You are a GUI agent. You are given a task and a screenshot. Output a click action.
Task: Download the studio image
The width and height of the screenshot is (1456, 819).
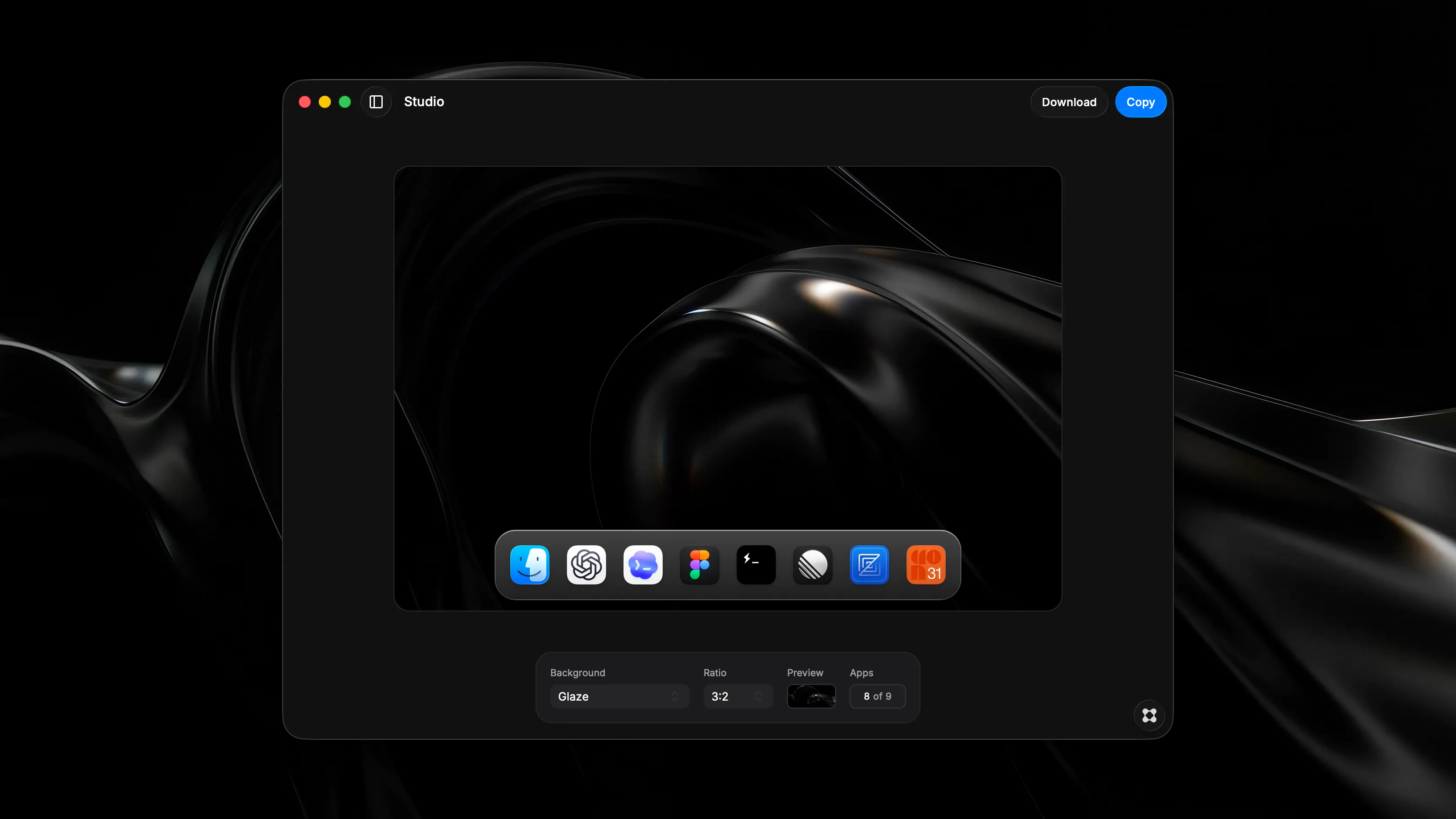[1069, 102]
